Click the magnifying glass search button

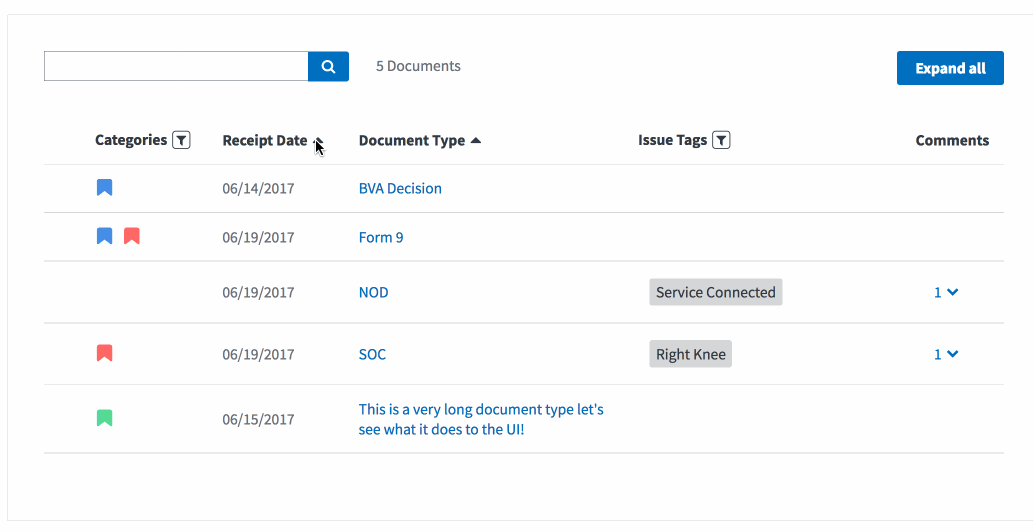pyautogui.click(x=328, y=66)
